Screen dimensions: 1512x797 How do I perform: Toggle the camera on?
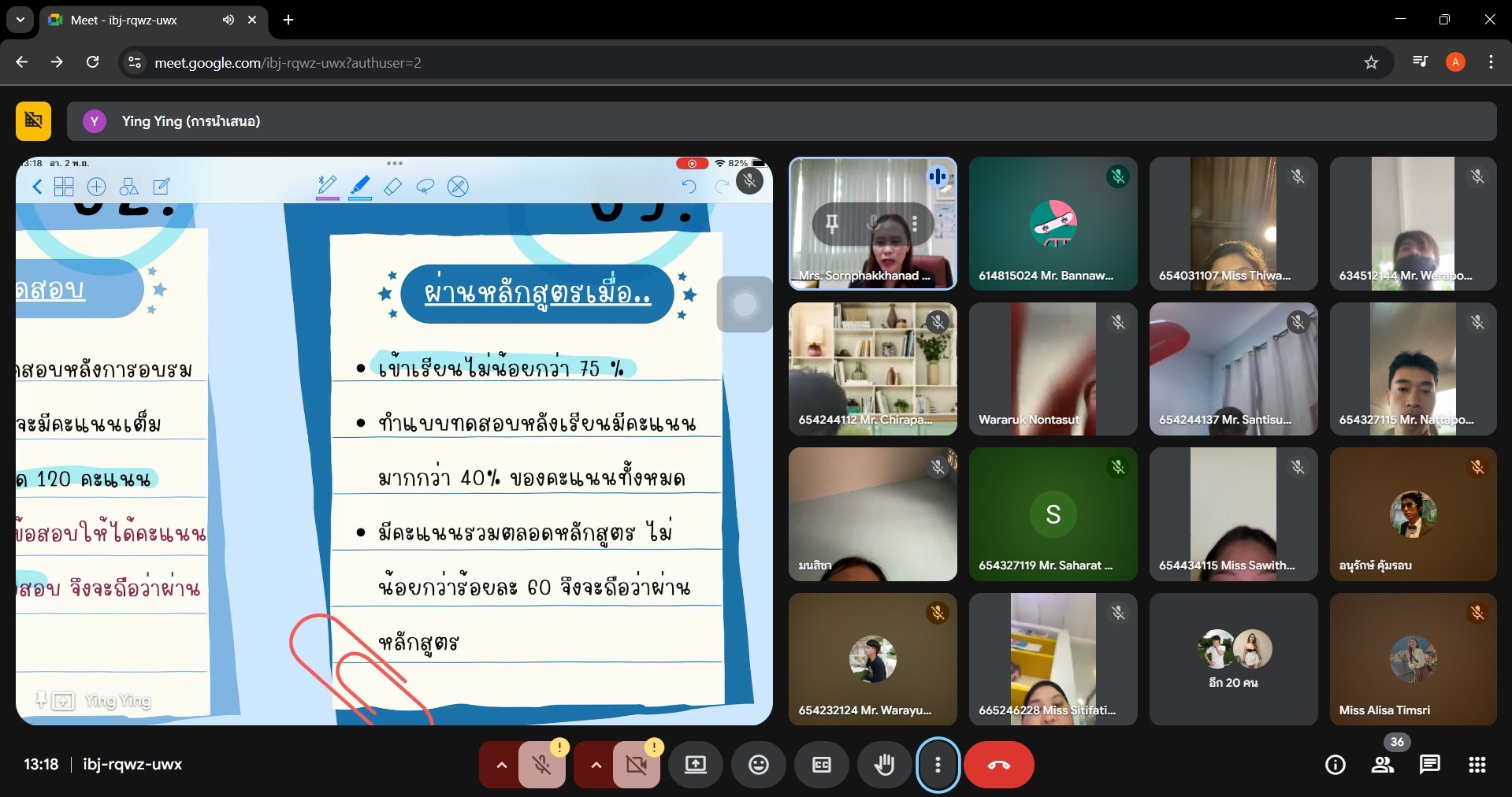click(x=636, y=764)
